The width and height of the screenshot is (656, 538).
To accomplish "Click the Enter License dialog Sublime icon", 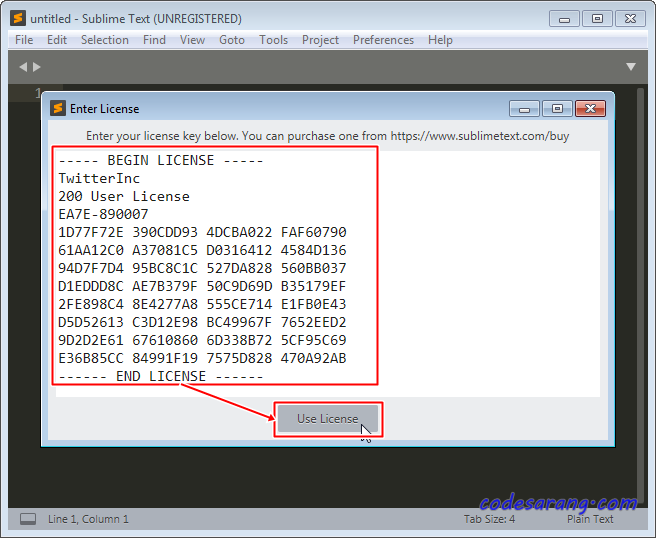I will click(x=58, y=108).
